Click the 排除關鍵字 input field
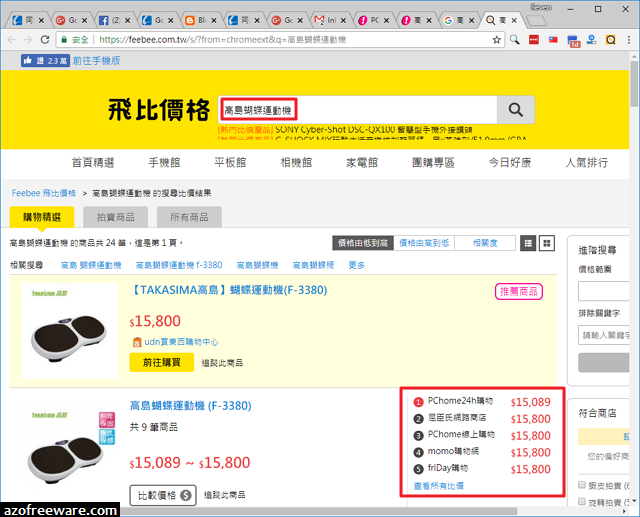 click(603, 335)
